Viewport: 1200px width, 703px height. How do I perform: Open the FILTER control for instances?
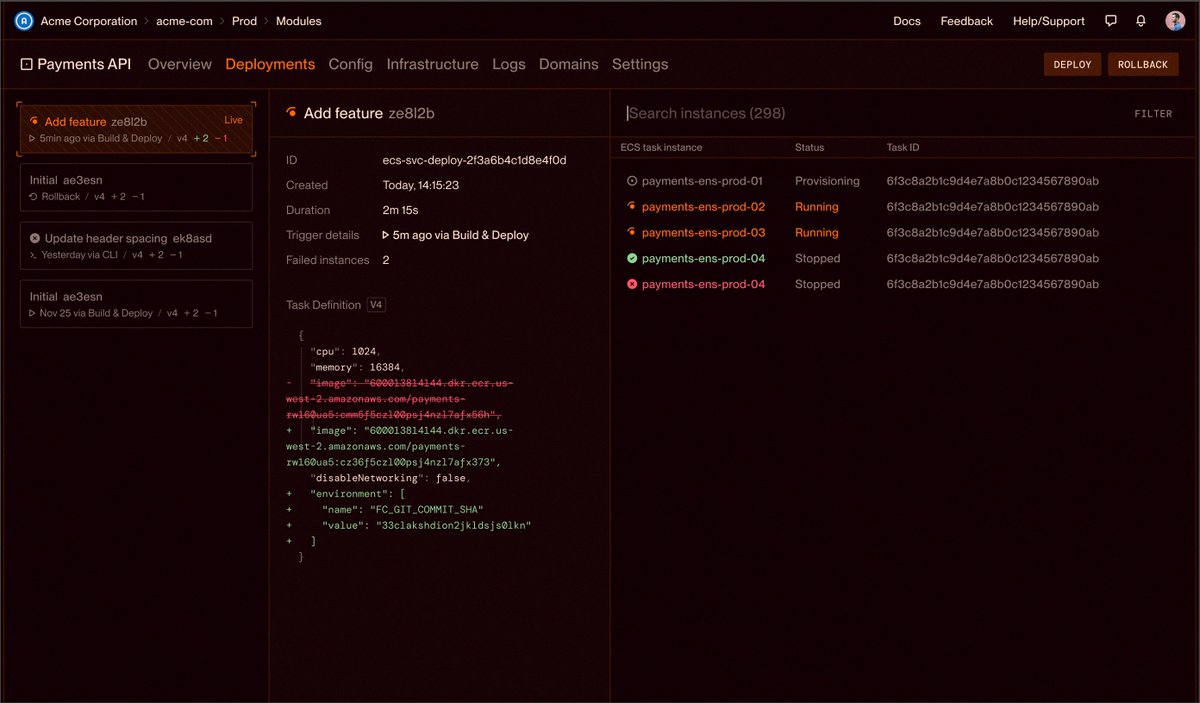coord(1153,114)
